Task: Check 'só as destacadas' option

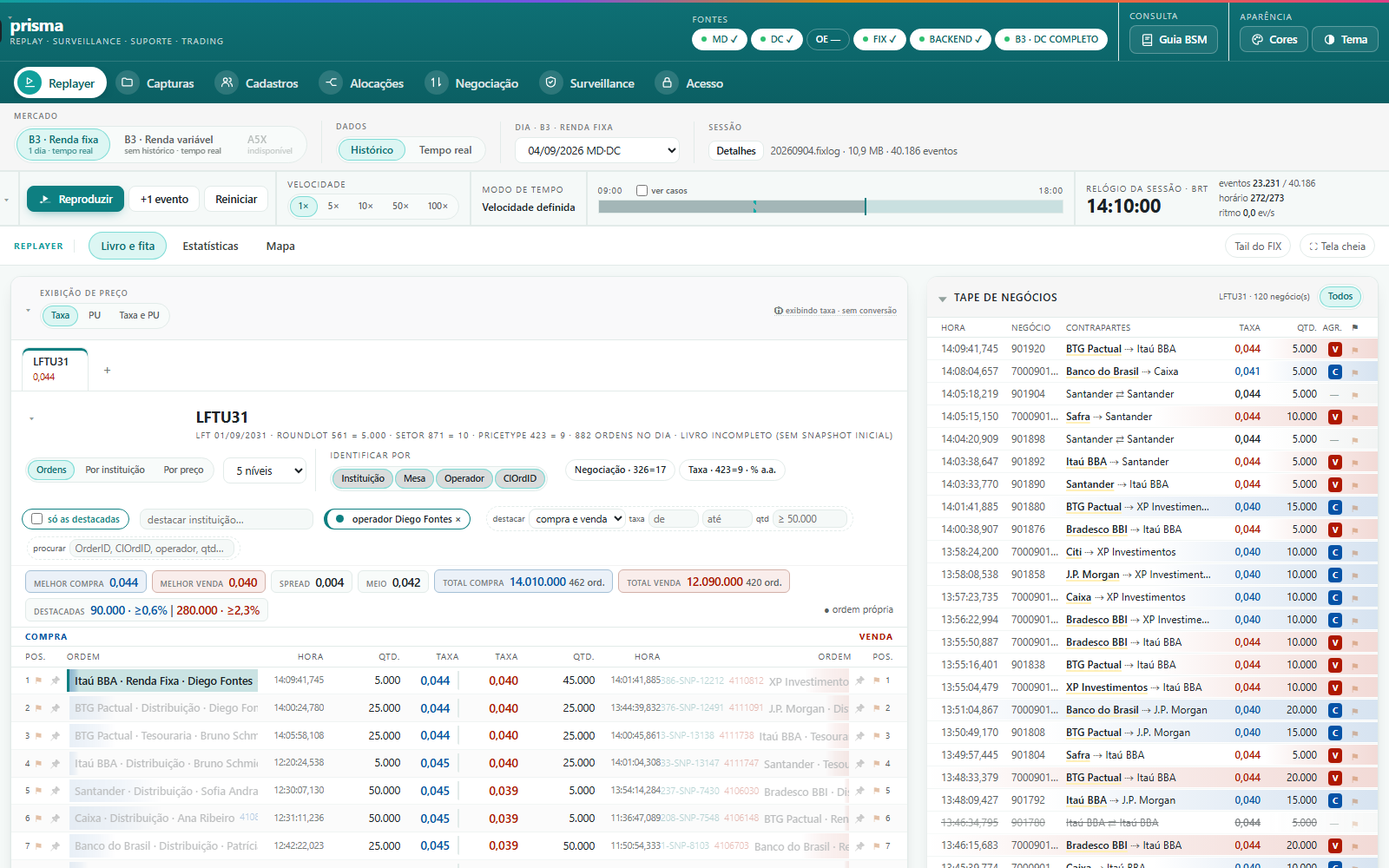Action: pos(36,519)
